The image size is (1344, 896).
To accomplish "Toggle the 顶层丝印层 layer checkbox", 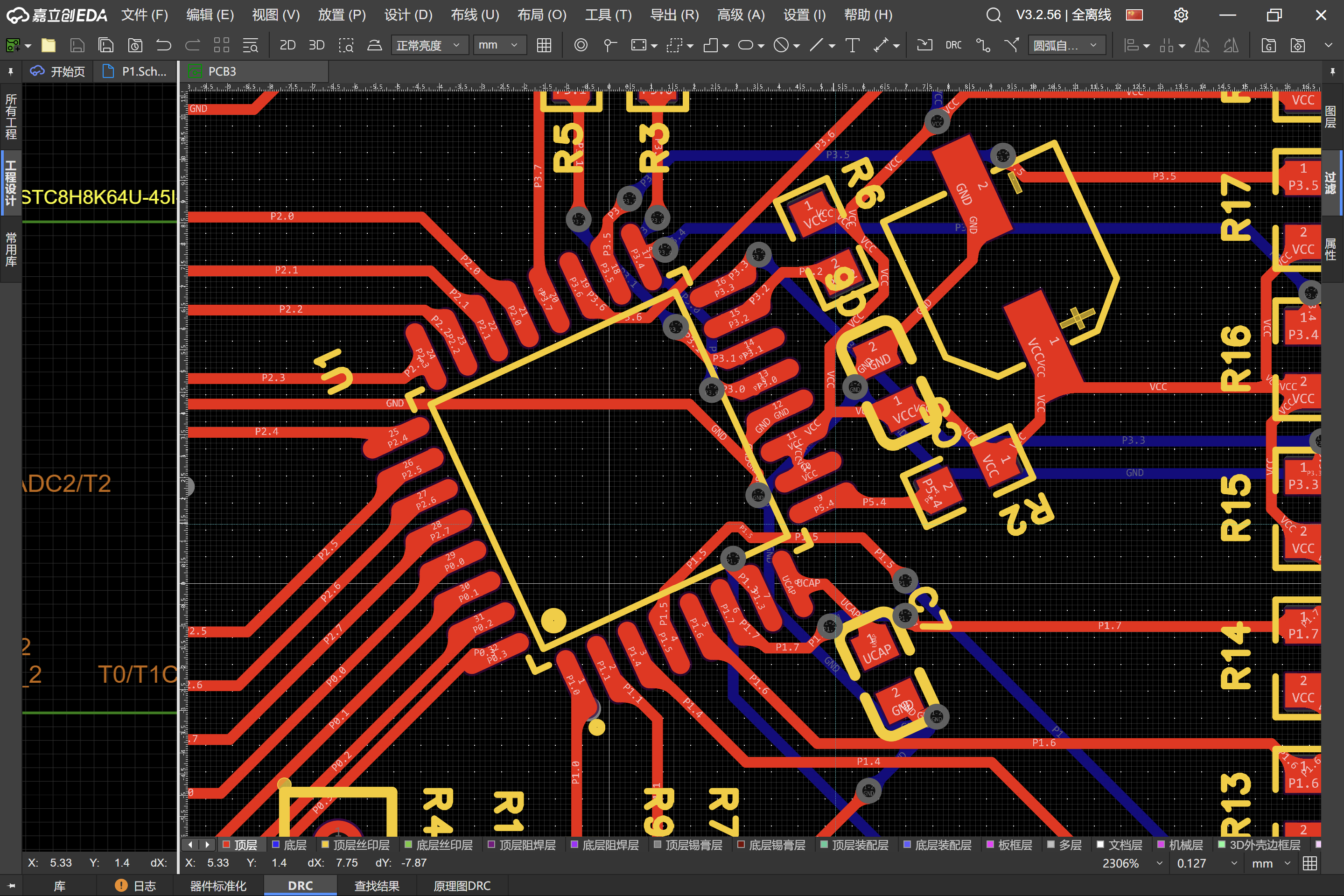I will (326, 845).
